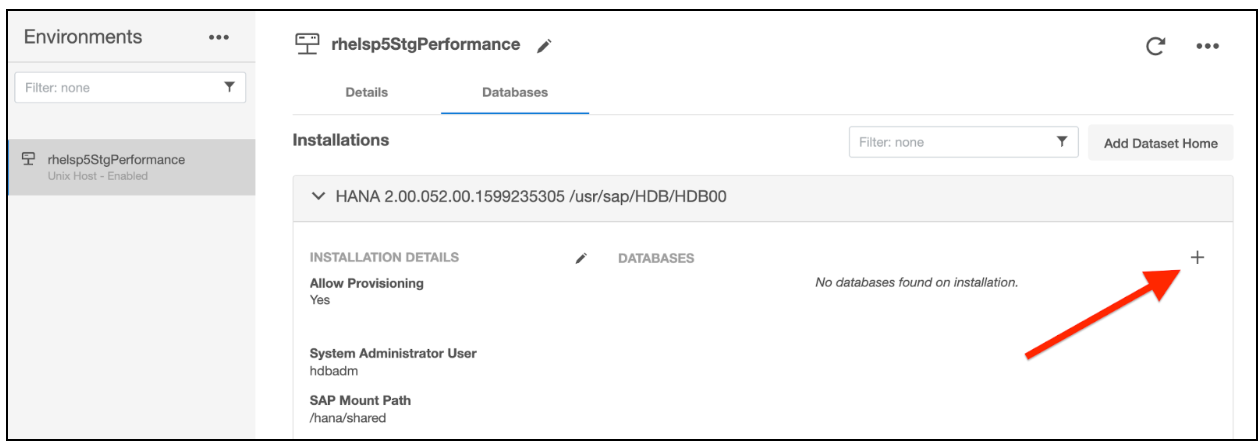
Task: Click the Add Dataset Home button
Action: [1160, 143]
